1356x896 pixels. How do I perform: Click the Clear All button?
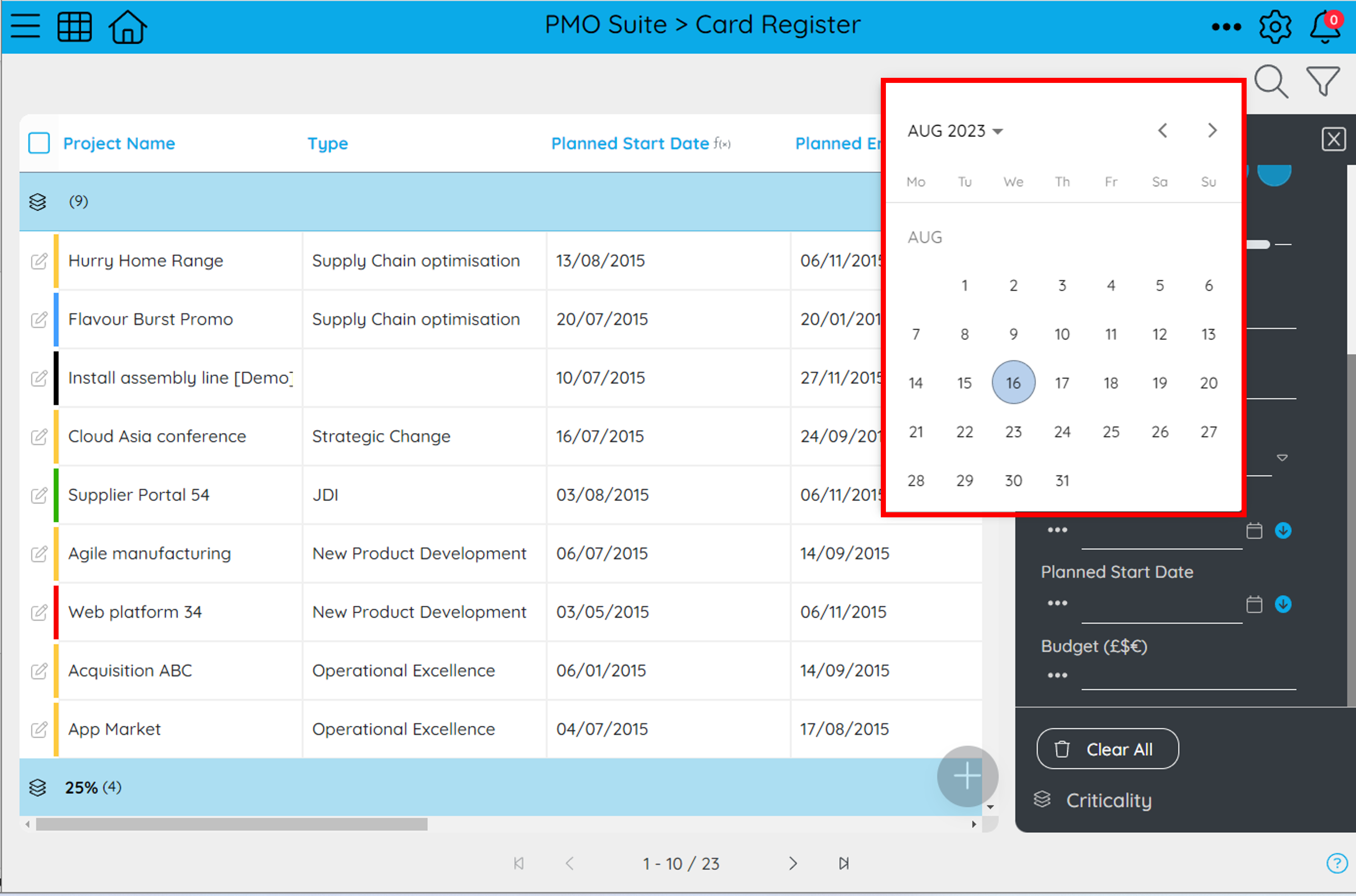point(1107,749)
